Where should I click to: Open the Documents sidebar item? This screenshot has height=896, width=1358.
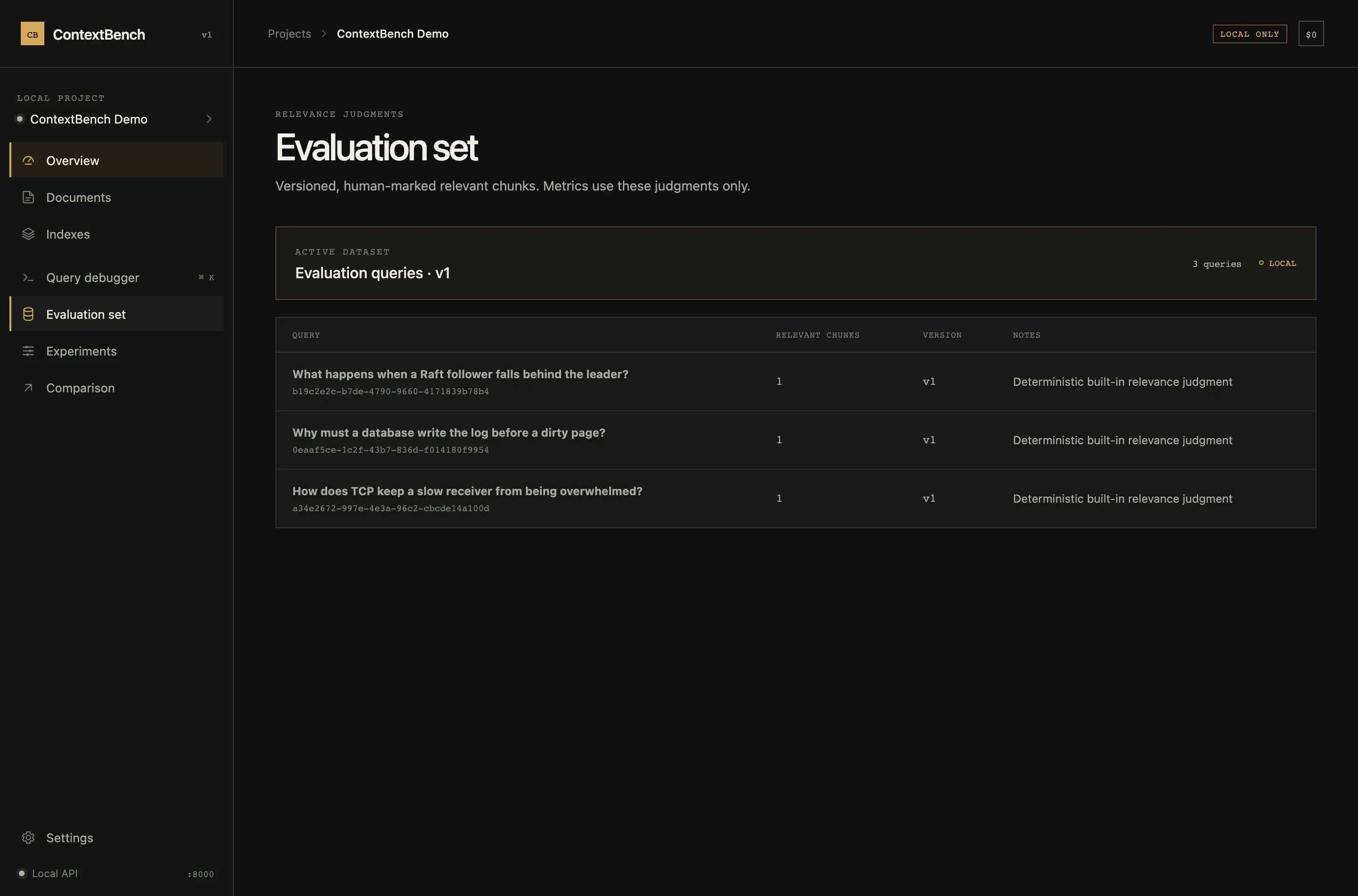116,197
